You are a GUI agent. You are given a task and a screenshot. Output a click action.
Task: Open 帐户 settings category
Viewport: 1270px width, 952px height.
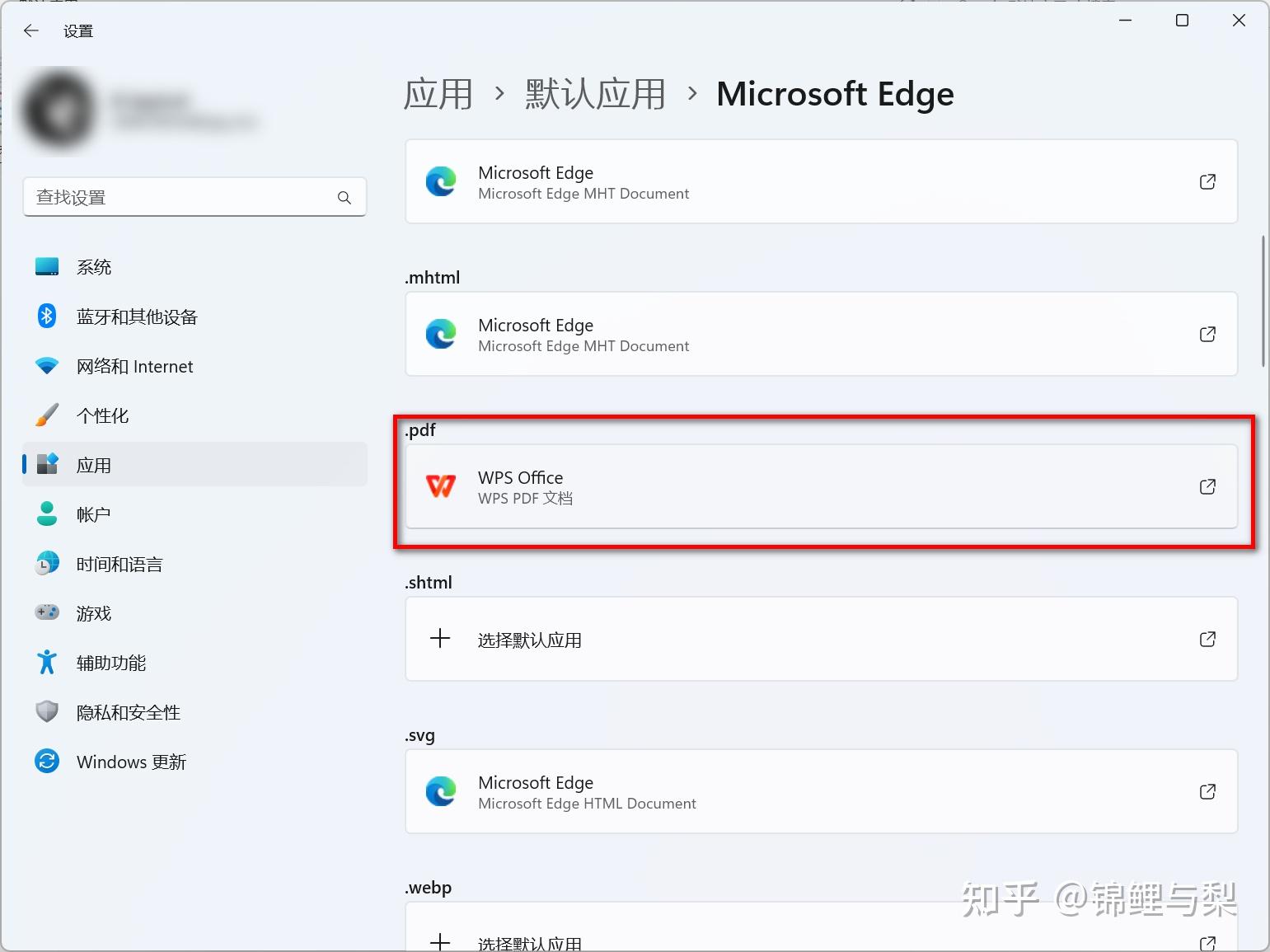tap(194, 514)
